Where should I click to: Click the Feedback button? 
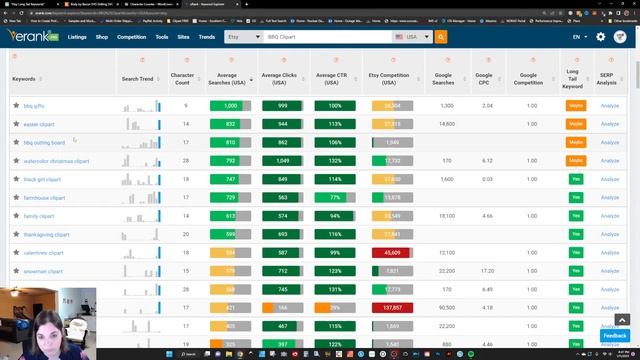click(x=615, y=336)
